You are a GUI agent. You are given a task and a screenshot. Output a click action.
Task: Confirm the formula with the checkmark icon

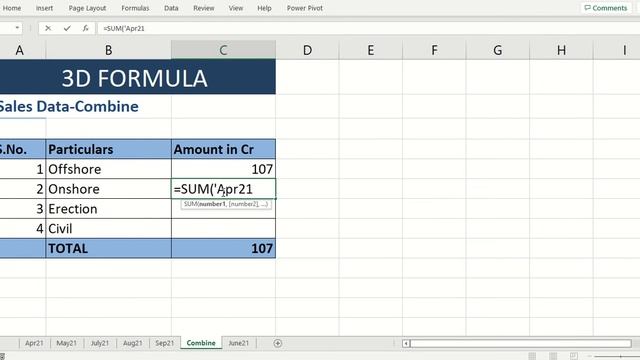click(x=67, y=28)
